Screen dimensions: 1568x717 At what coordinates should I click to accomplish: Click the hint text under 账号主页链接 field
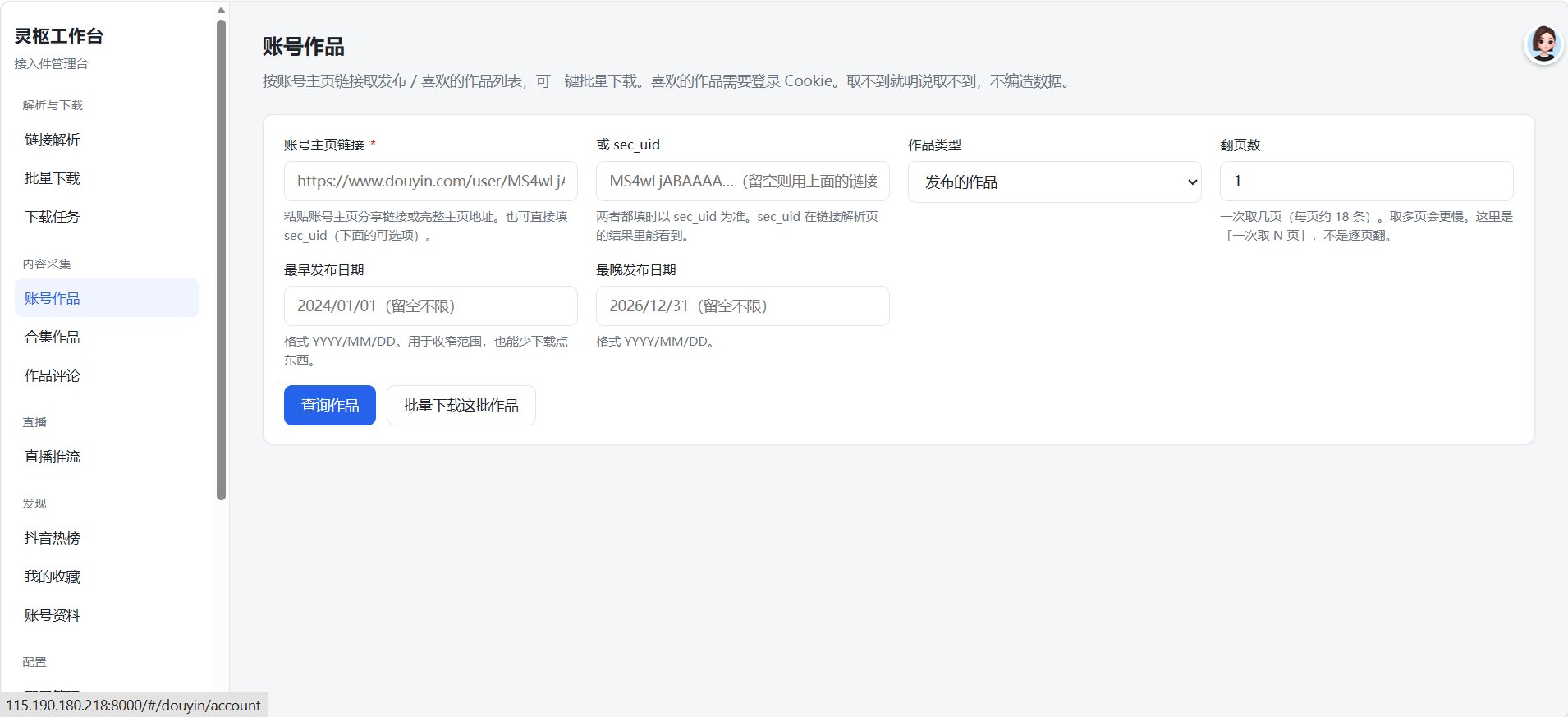(426, 226)
